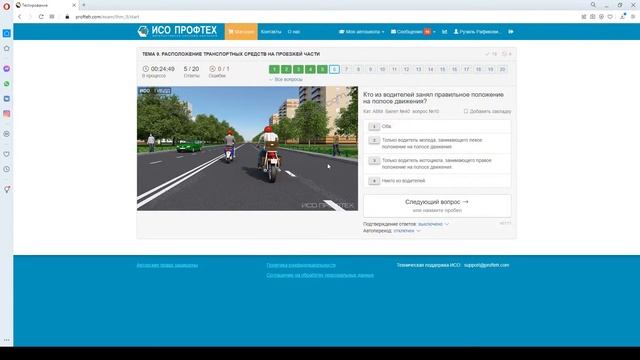Image resolution: width=640 pixels, height=360 pixels.
Task: Go to answered question 2
Action: click(286, 69)
